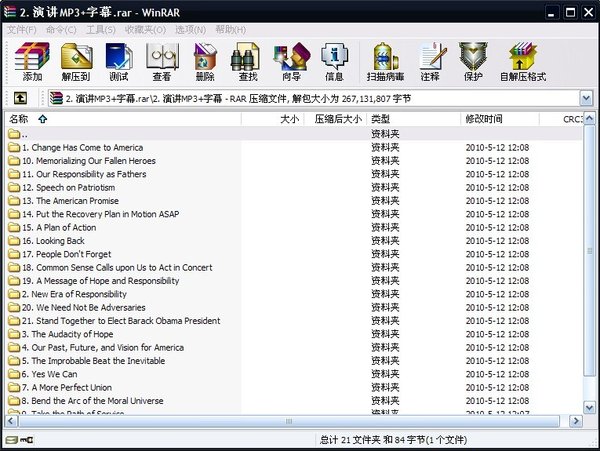Screen dimensions: 600x451
Task: Launch the 向导 (Wizard) icon
Action: point(292,62)
